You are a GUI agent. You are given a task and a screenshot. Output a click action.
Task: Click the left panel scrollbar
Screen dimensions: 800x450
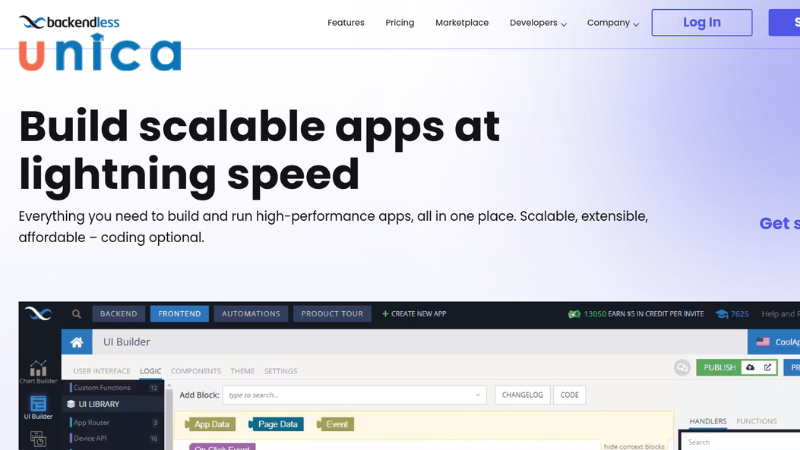tap(169, 416)
